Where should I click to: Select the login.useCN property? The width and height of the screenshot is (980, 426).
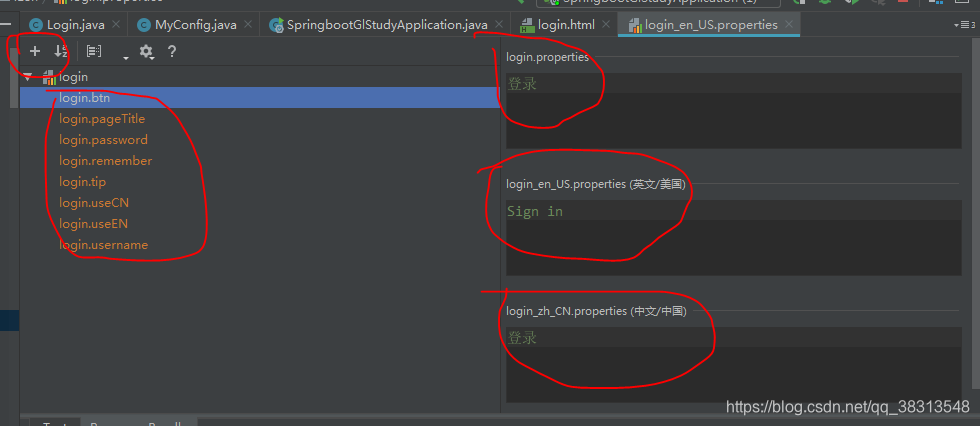click(x=94, y=203)
